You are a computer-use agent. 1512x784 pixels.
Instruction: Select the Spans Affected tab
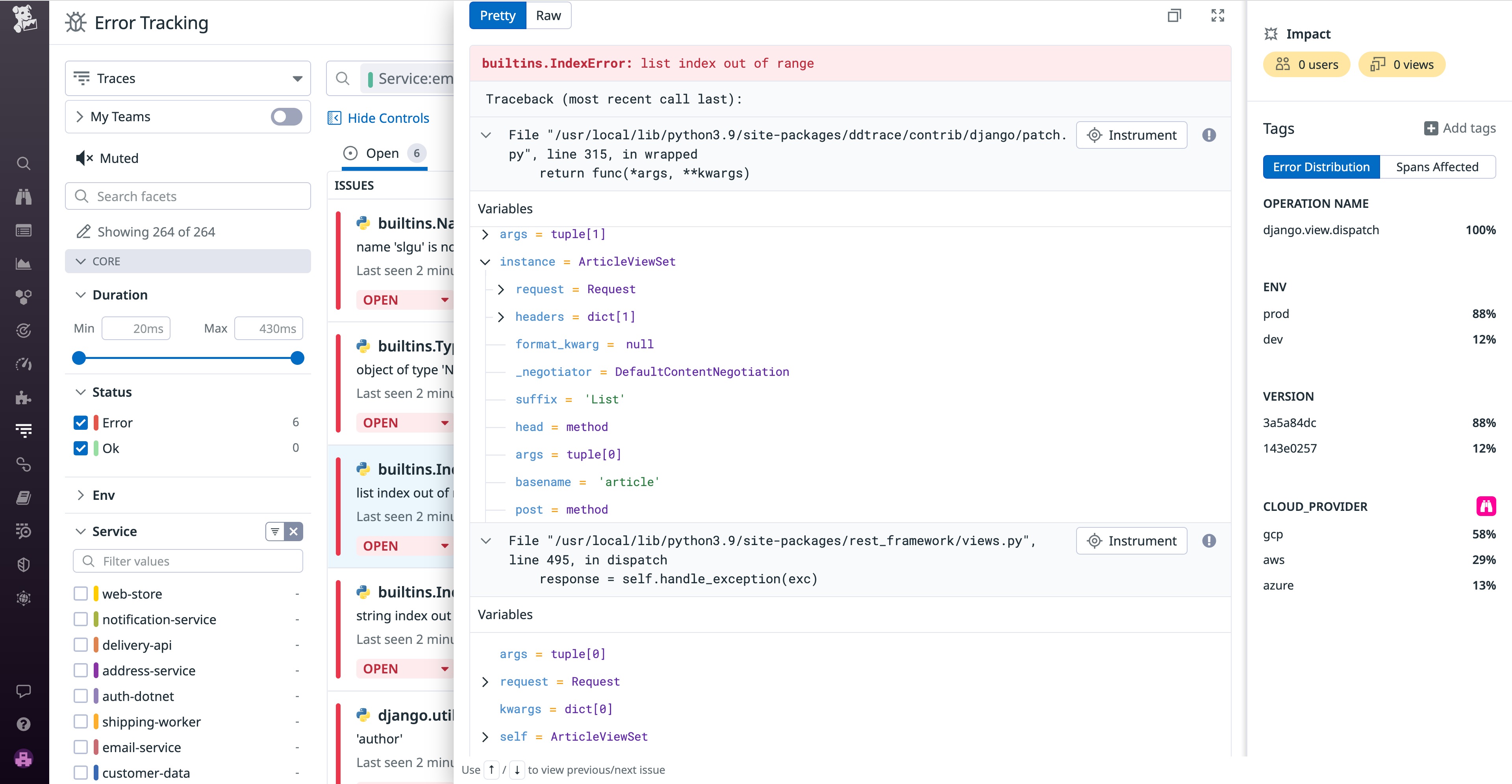tap(1438, 166)
